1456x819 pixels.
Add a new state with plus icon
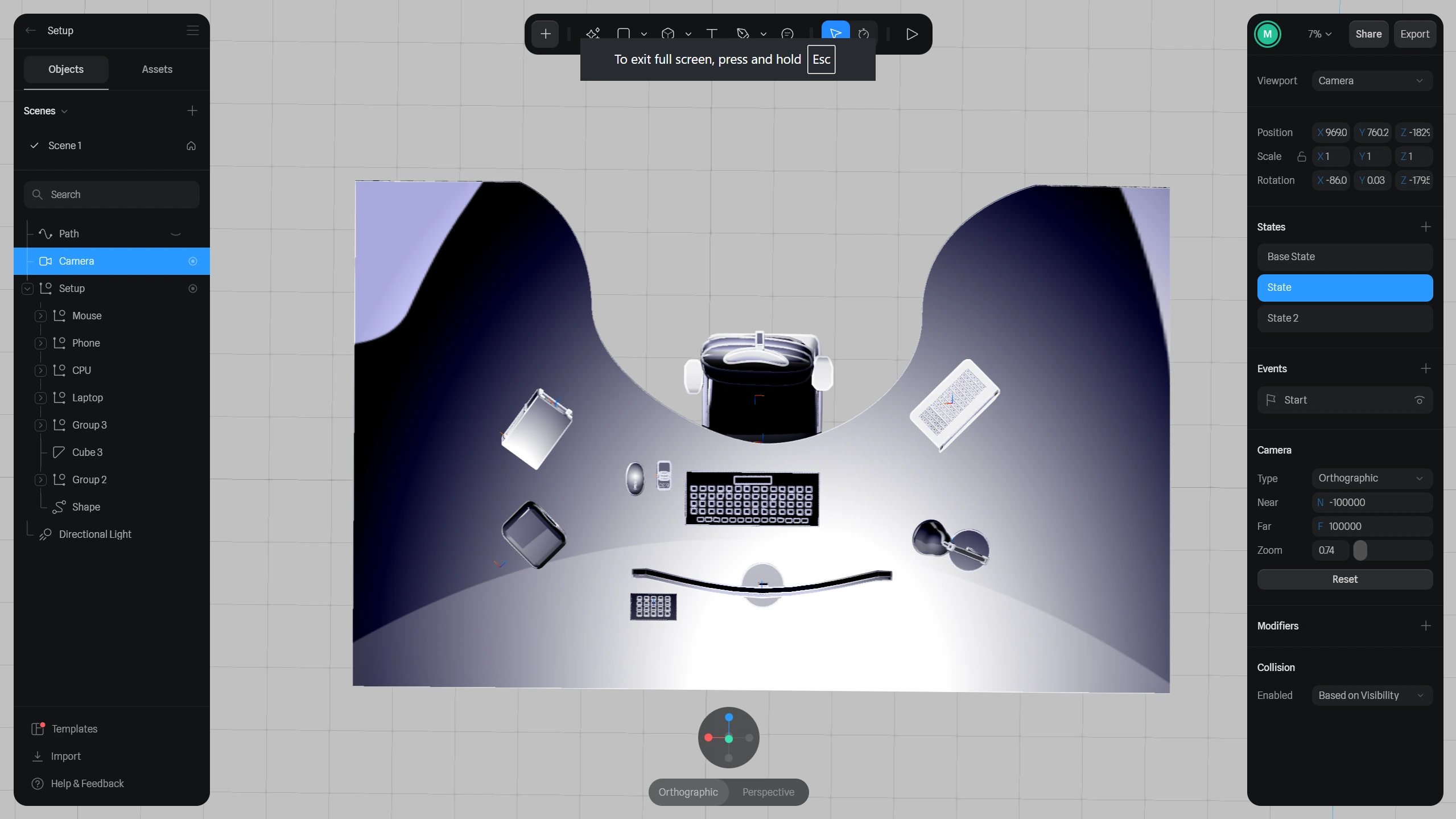pyautogui.click(x=1425, y=227)
